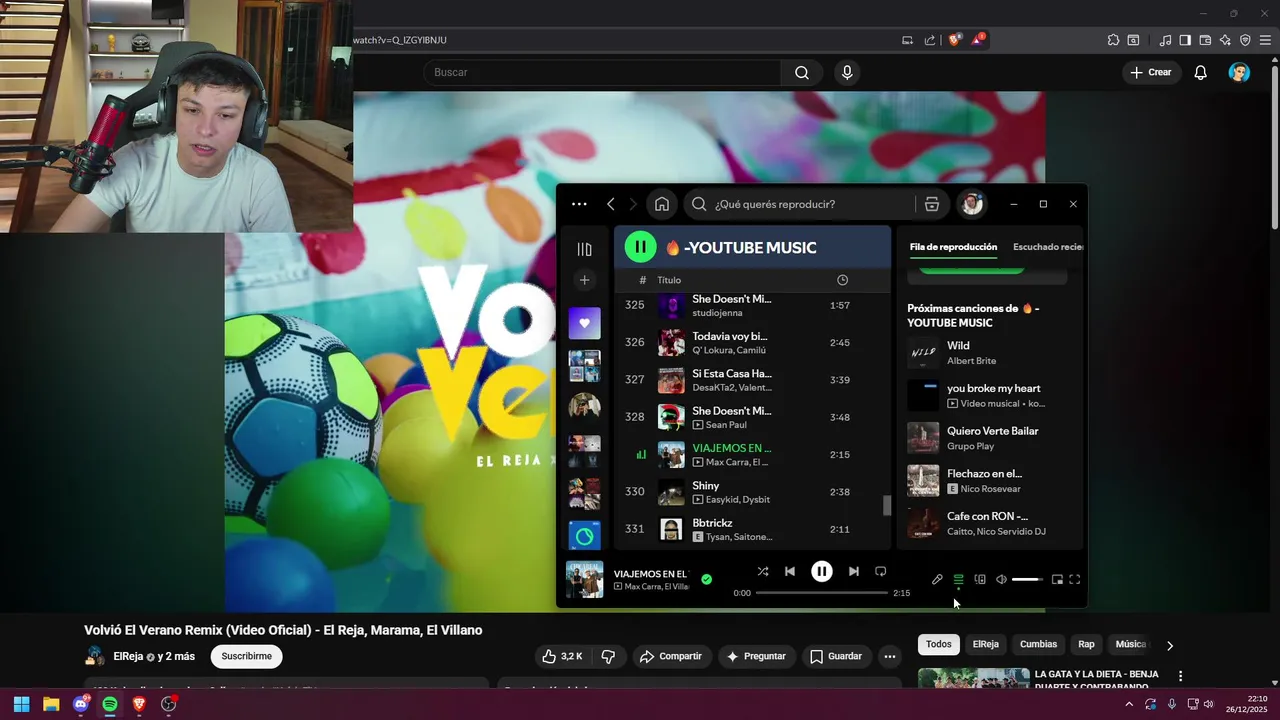Open options for LA GATA Y LA DIETA video
This screenshot has height=720, width=1280.
1180,676
